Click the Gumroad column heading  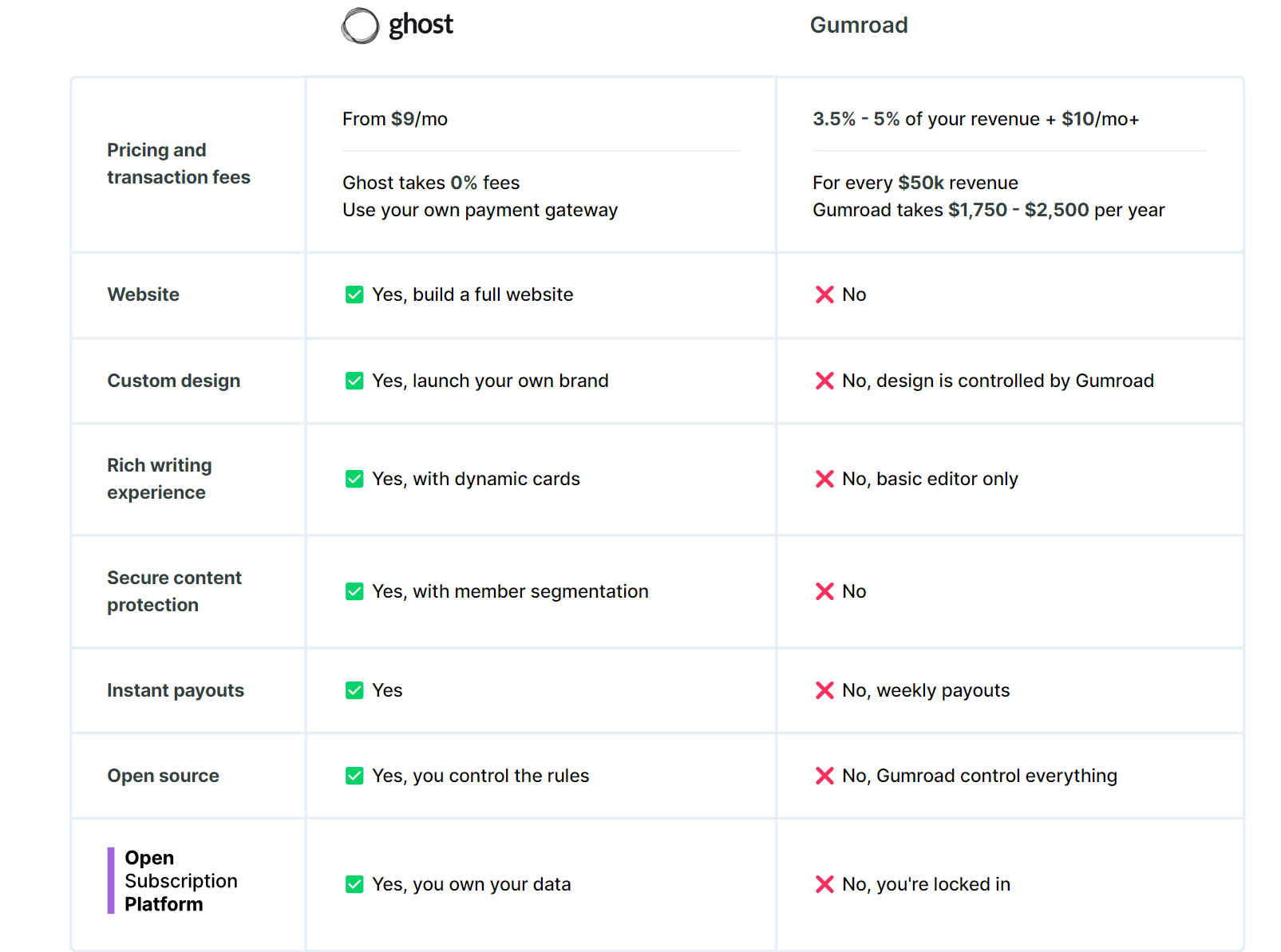pos(859,26)
